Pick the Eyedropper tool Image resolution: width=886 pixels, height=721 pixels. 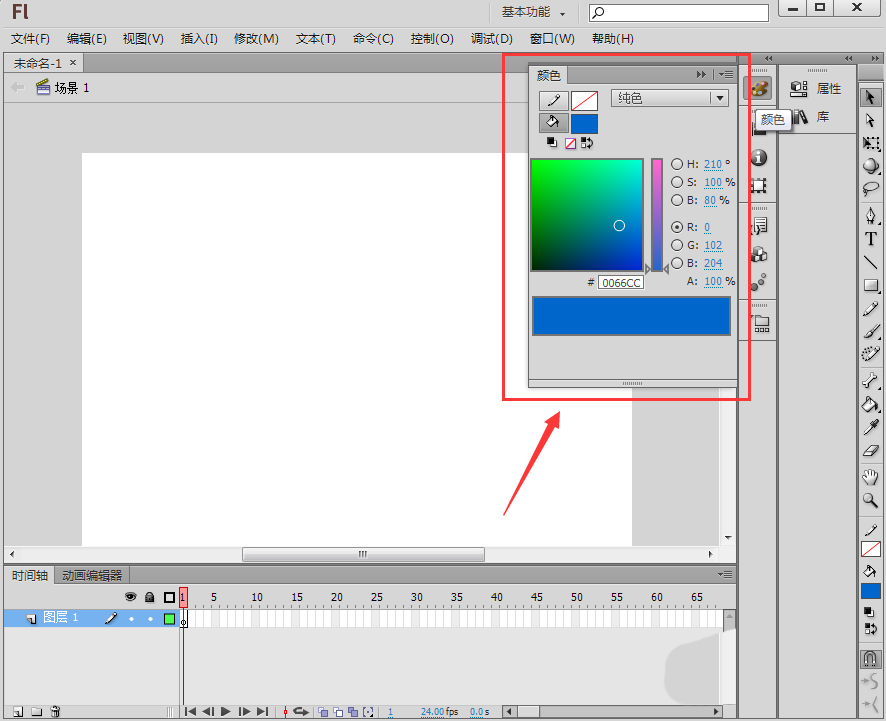pyautogui.click(x=871, y=427)
